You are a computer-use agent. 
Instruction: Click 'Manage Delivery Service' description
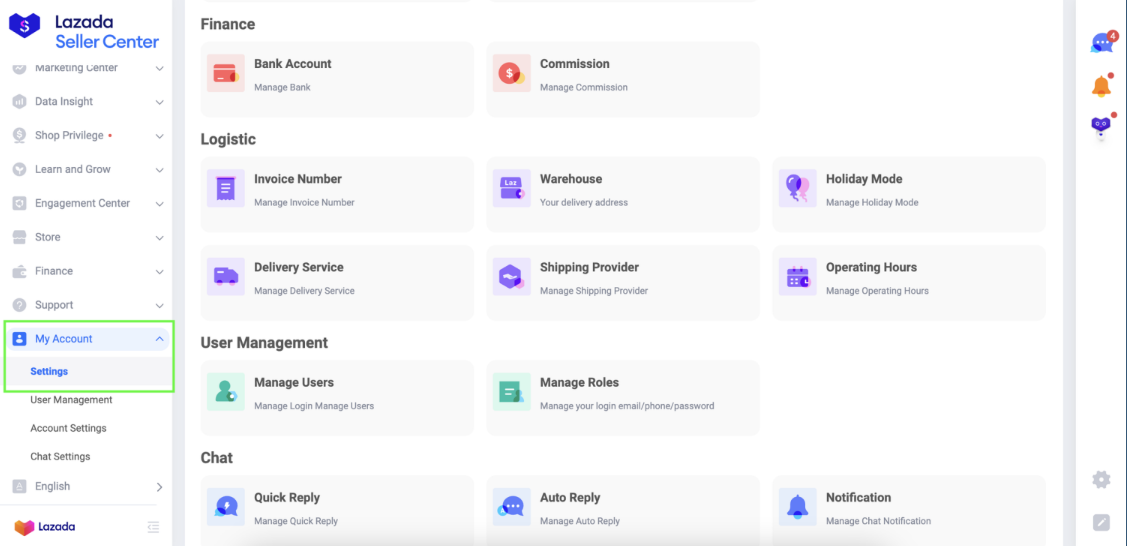click(x=304, y=291)
